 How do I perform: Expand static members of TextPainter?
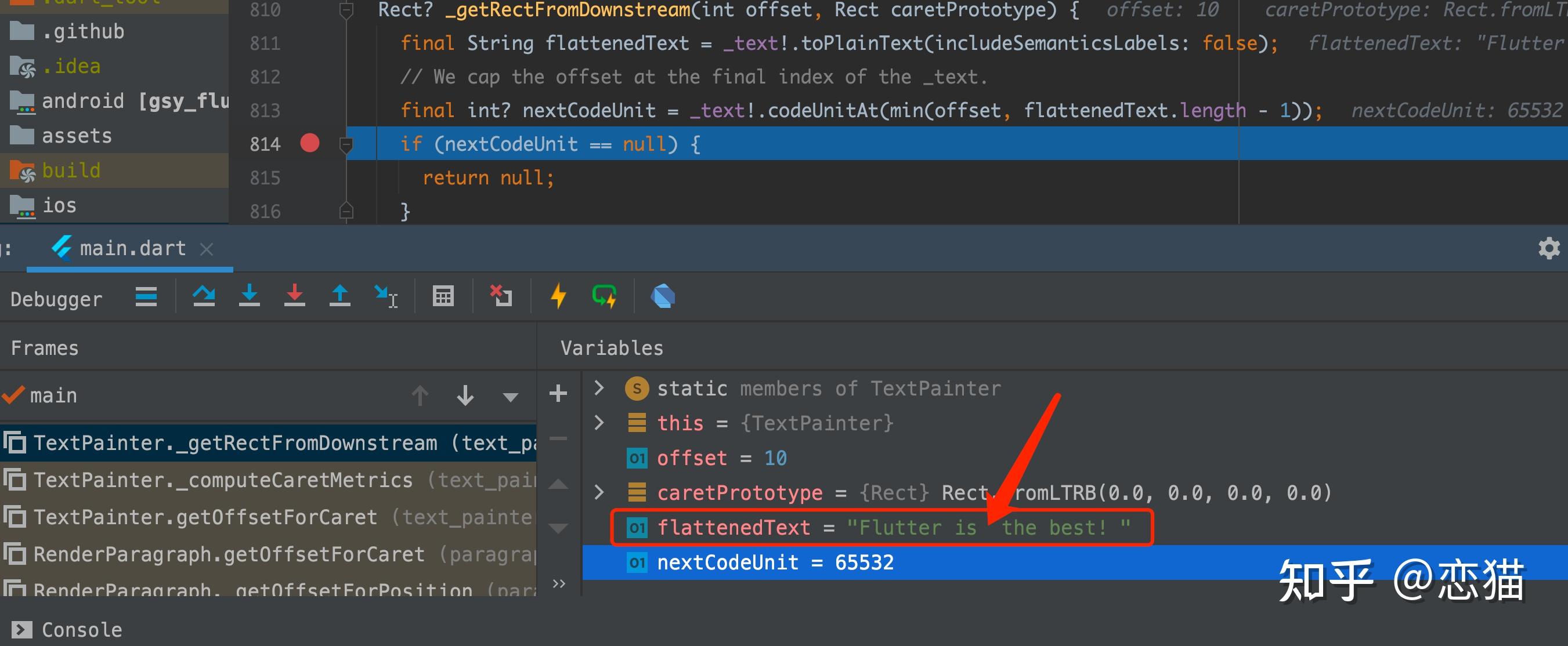(x=599, y=388)
